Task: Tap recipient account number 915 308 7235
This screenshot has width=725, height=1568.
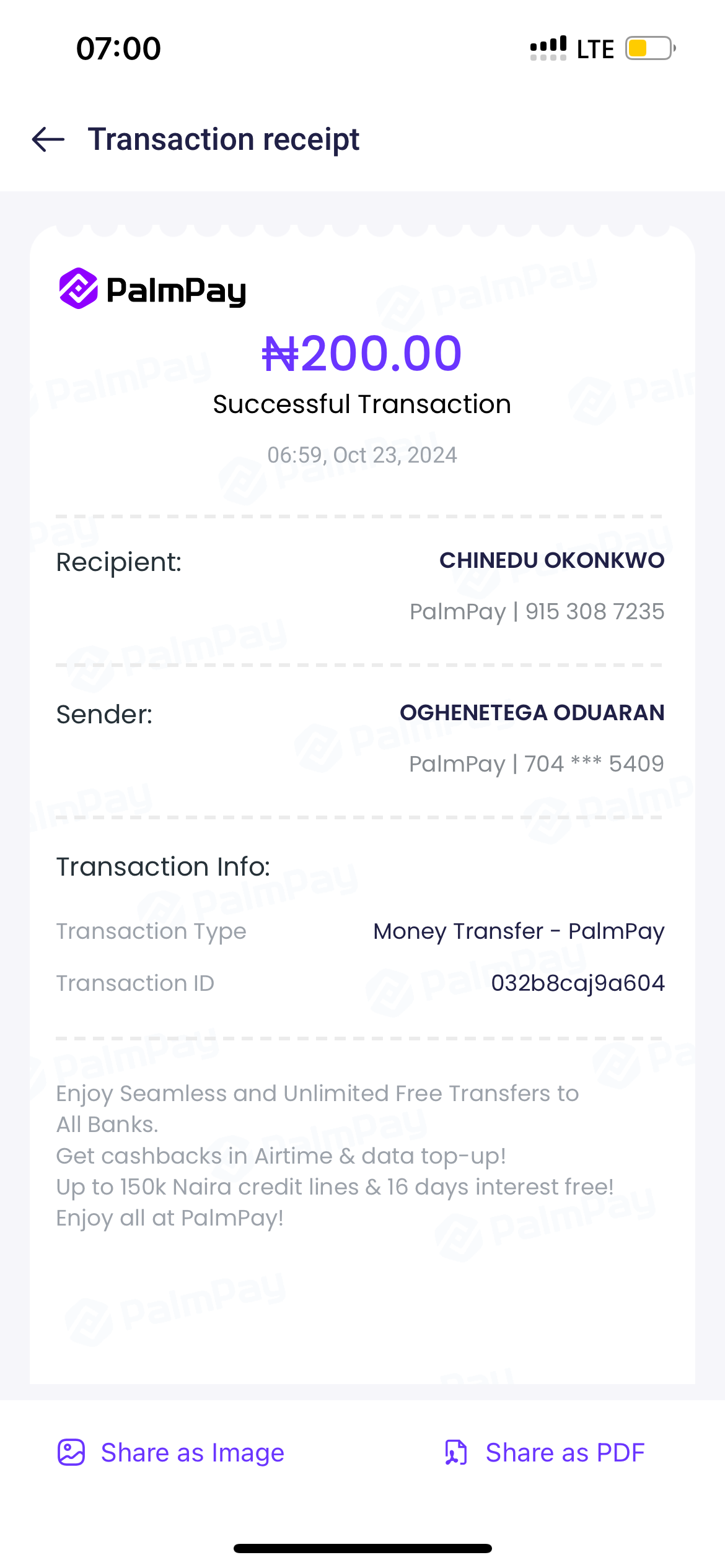Action: (594, 612)
